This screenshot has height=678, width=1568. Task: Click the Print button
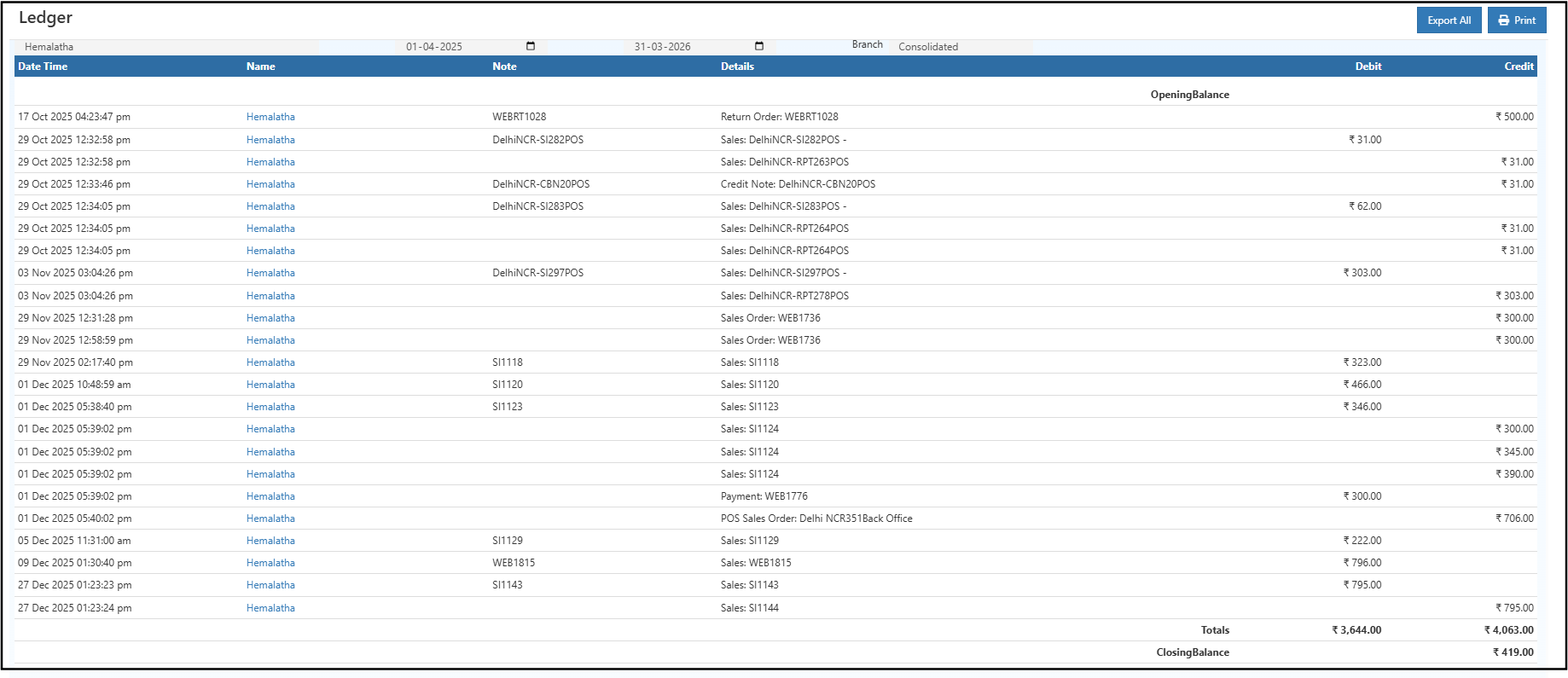(1517, 20)
